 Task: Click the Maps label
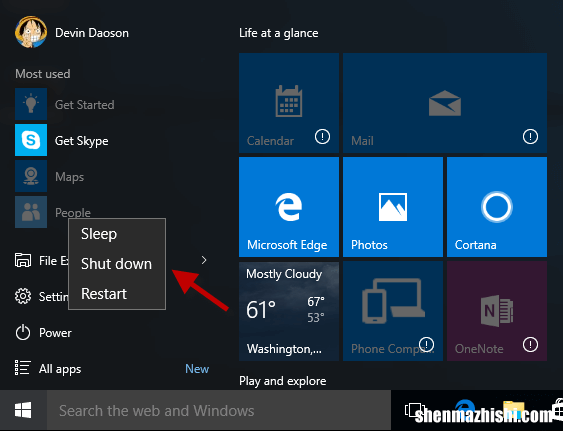(x=69, y=177)
